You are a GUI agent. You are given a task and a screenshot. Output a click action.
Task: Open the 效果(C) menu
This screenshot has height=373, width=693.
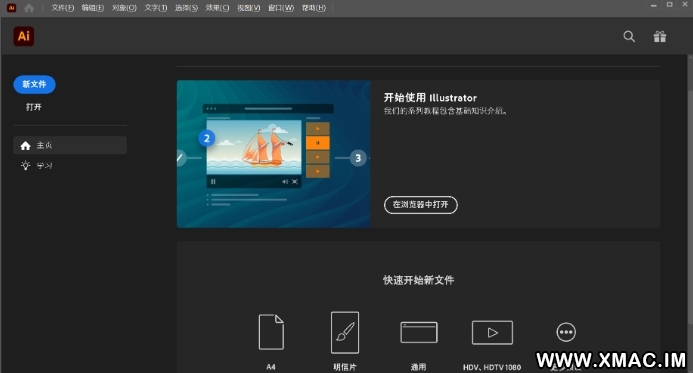[x=217, y=8]
